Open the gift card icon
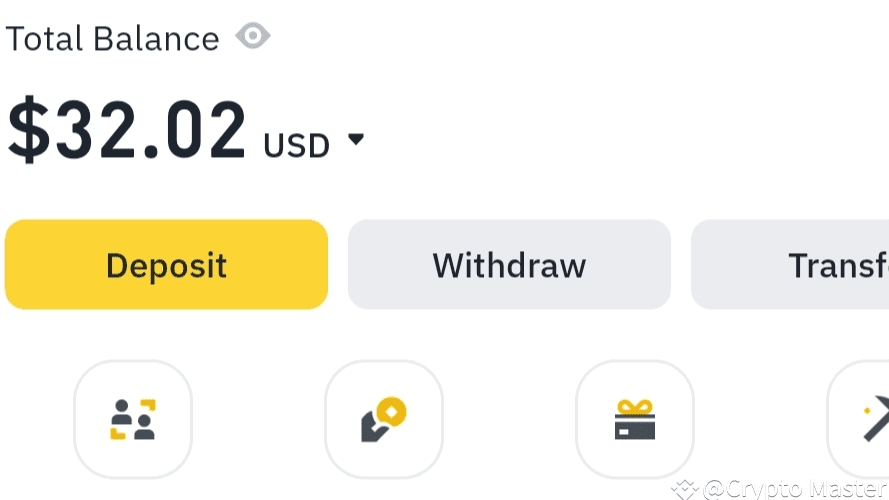889x500 pixels. 635,420
